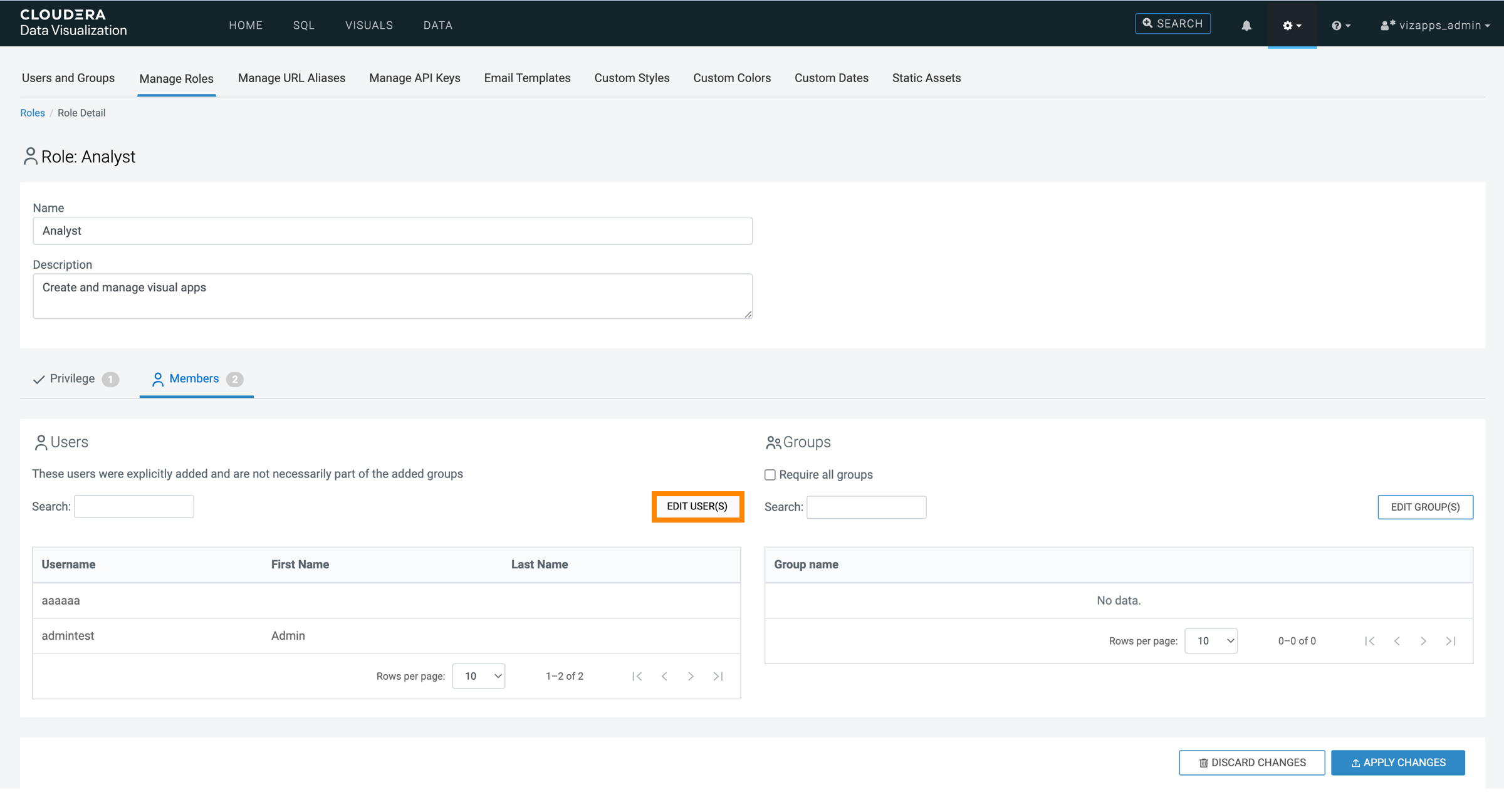Expand Users rows per page dropdown
Screen dimensions: 1504x812
click(x=479, y=676)
